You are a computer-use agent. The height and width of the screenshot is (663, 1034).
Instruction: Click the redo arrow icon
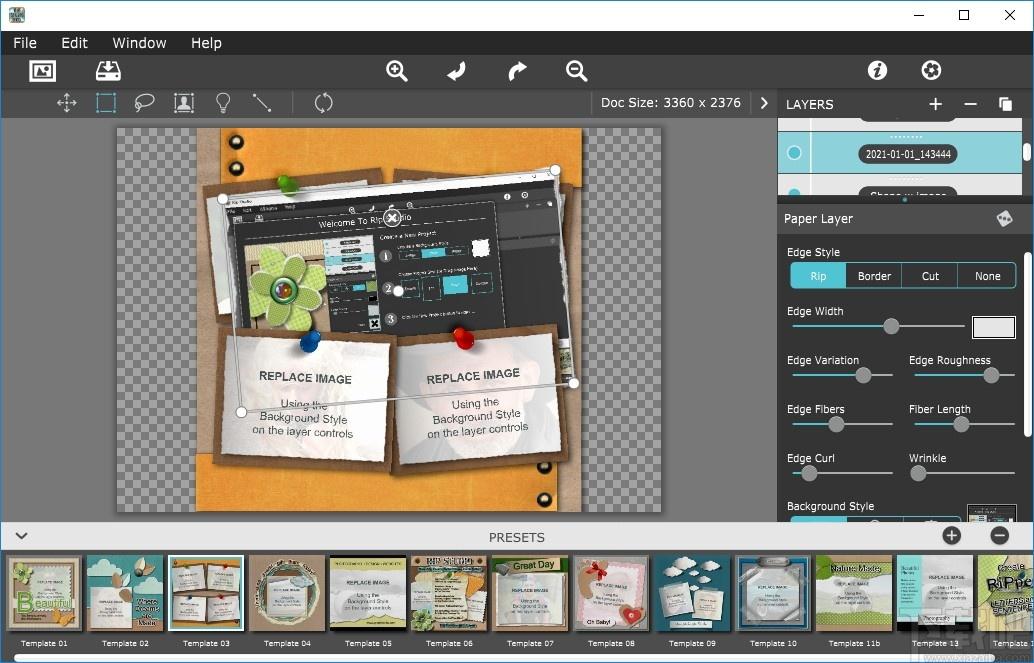[517, 71]
